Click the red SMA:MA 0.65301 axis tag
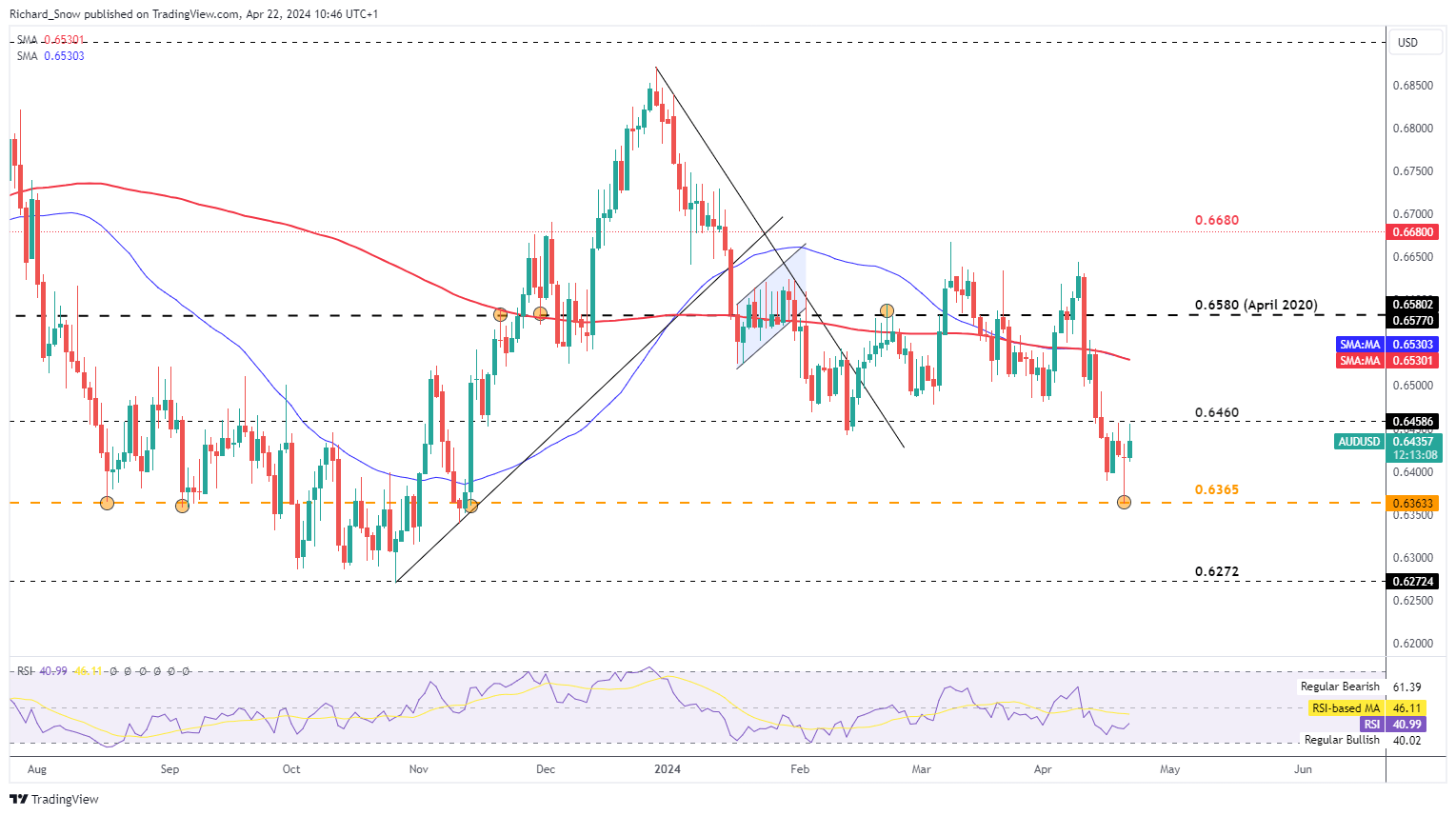The width and height of the screenshot is (1456, 816). [x=1387, y=361]
